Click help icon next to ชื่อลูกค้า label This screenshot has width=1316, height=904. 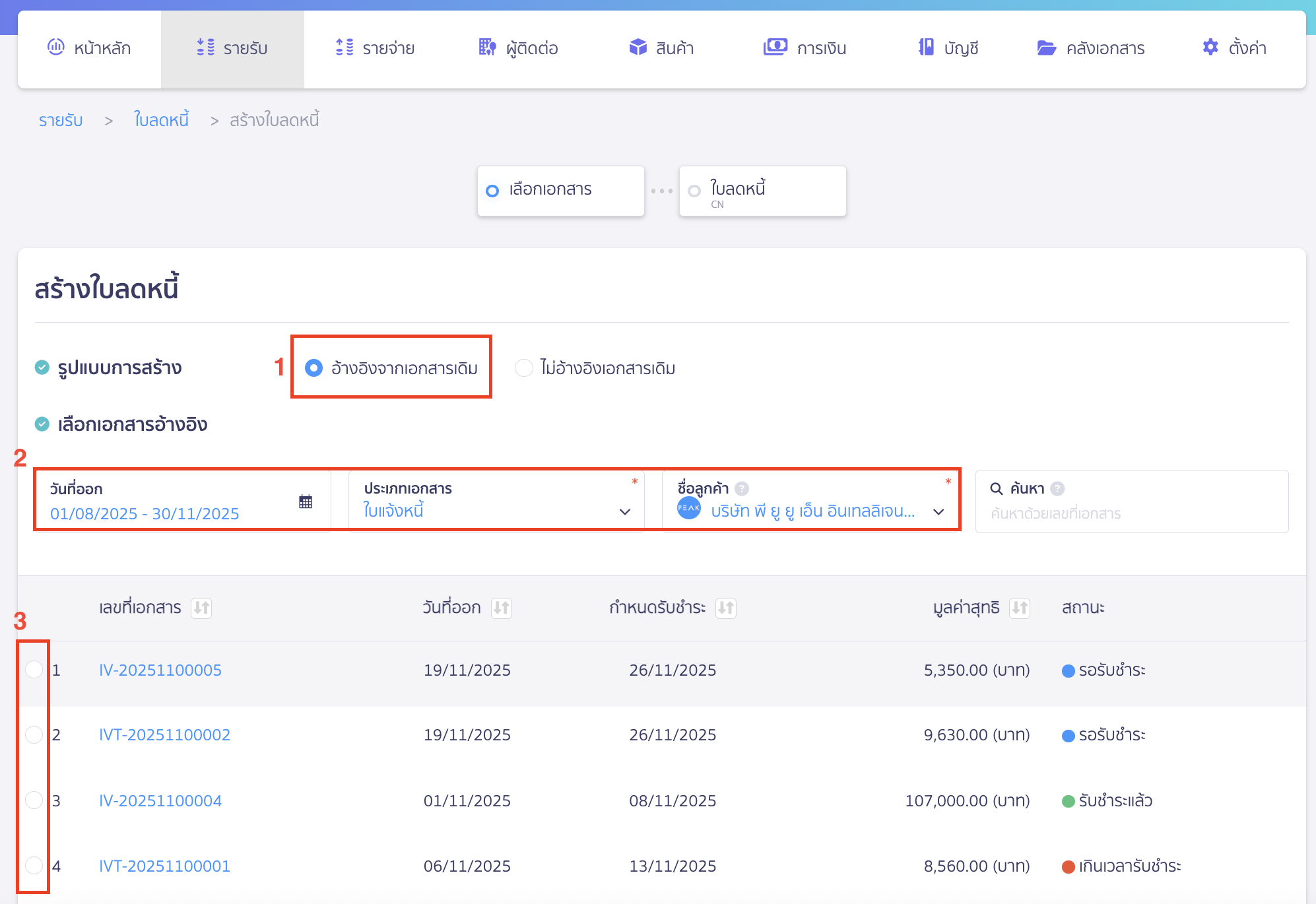(742, 489)
